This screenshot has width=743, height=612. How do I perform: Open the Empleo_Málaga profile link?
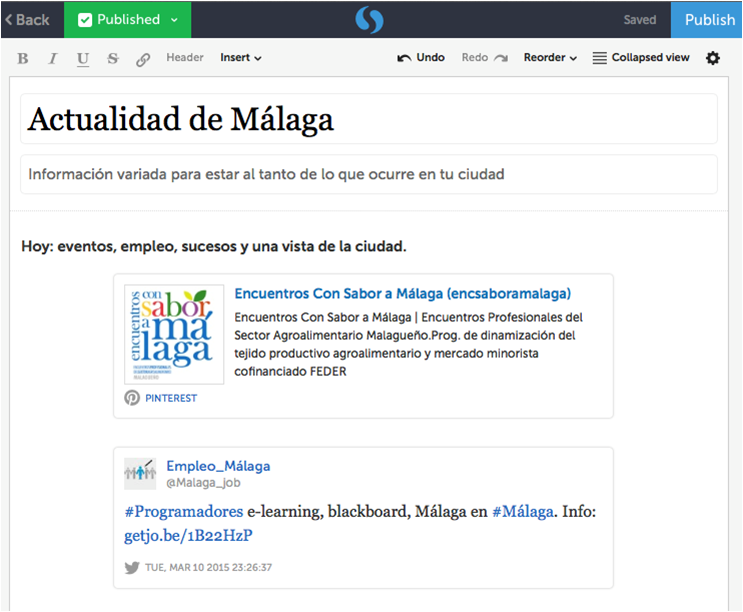click(218, 466)
